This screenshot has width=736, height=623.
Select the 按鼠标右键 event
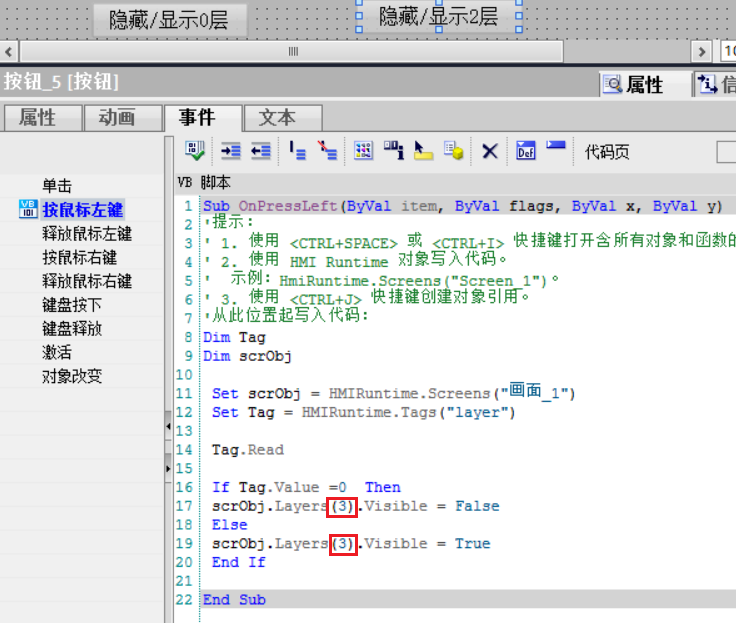[79, 257]
